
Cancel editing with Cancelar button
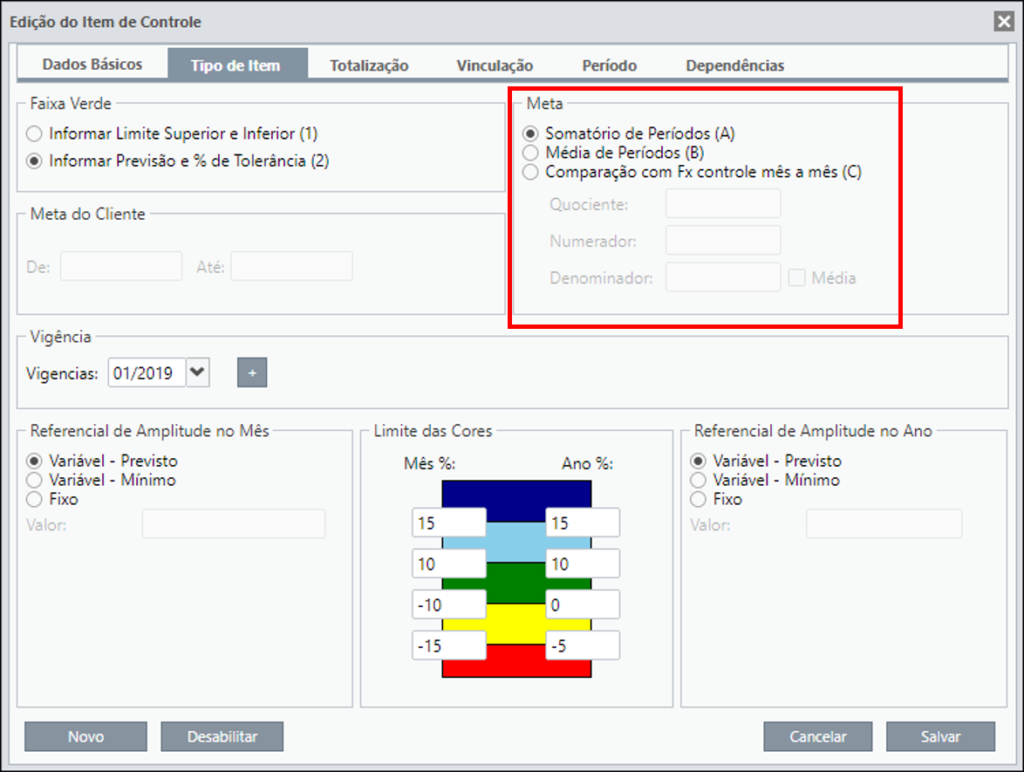click(x=818, y=736)
